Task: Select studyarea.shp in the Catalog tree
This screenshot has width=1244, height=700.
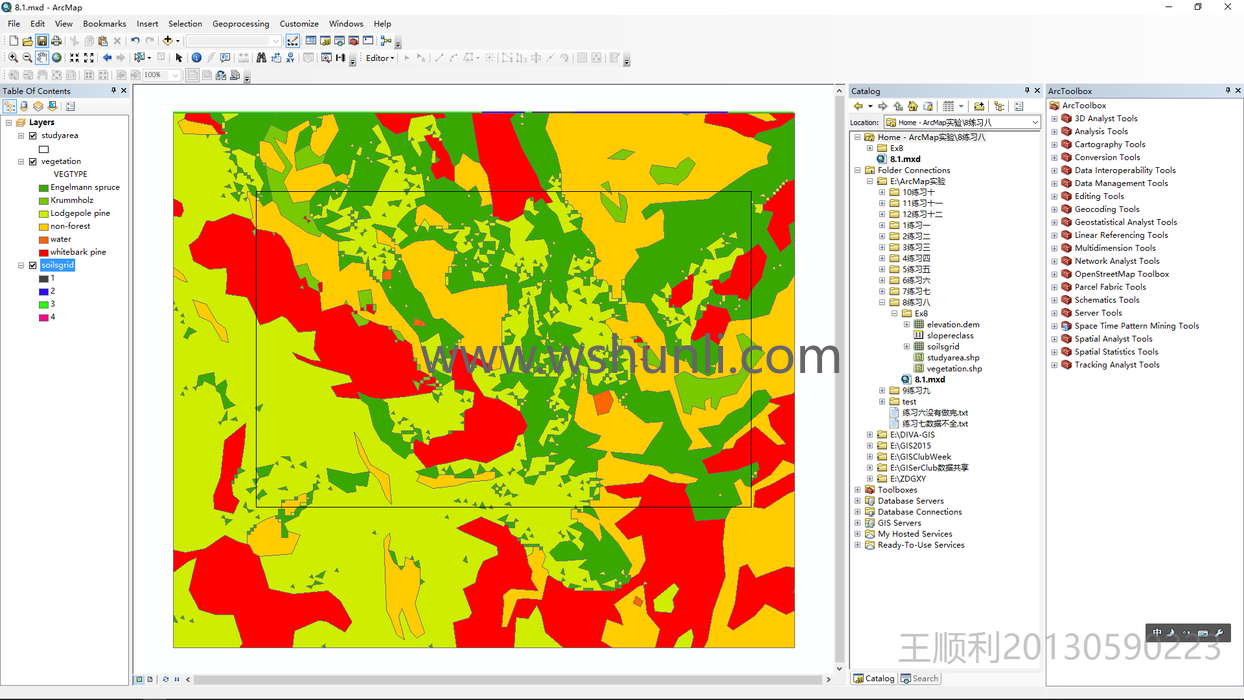Action: pos(952,357)
